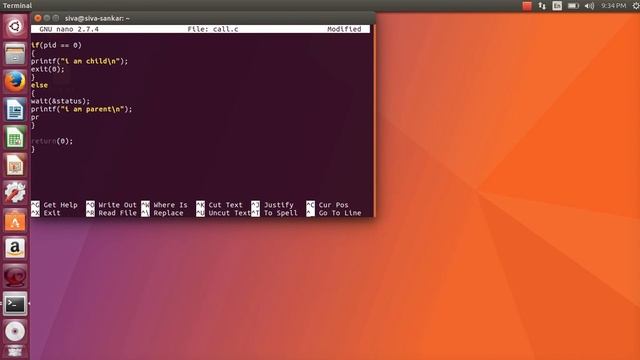Open the network connections indicator
The width and height of the screenshot is (640, 360).
(x=542, y=5)
